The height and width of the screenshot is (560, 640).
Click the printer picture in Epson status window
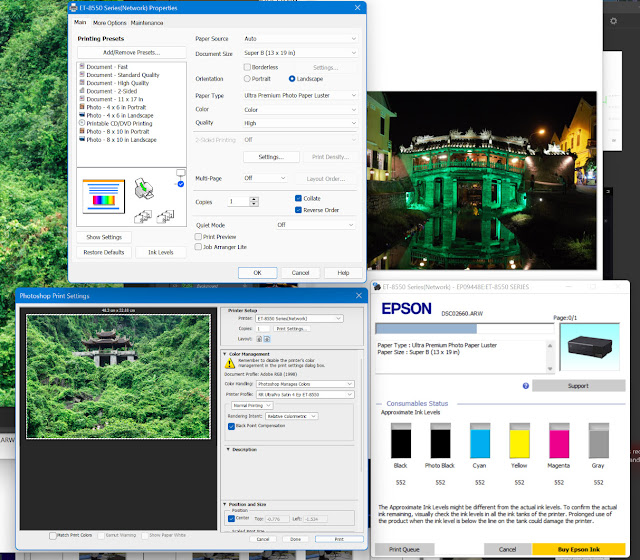[589, 347]
